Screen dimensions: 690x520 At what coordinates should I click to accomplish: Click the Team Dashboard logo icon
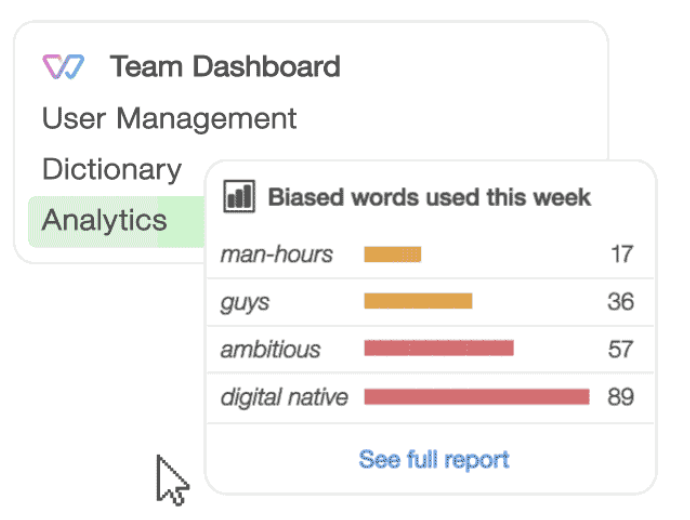(63, 67)
